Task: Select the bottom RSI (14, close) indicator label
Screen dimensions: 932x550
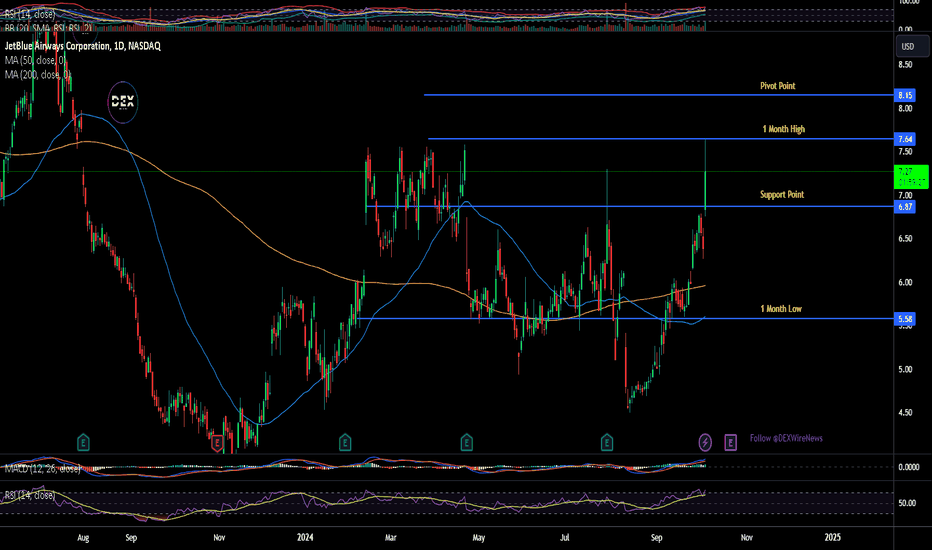Action: pyautogui.click(x=30, y=495)
